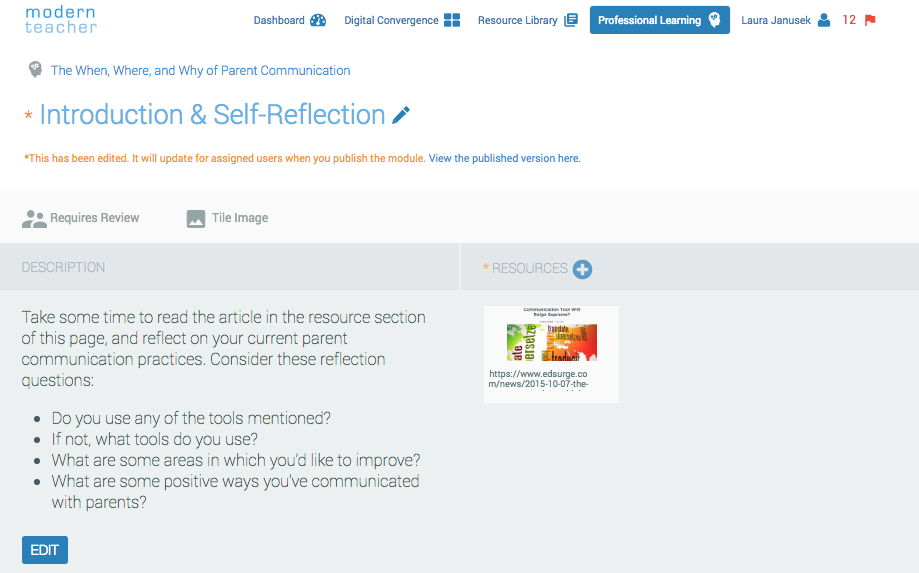Click the pencil icon beside the title
Viewport: 919px width, 573px height.
[x=401, y=115]
